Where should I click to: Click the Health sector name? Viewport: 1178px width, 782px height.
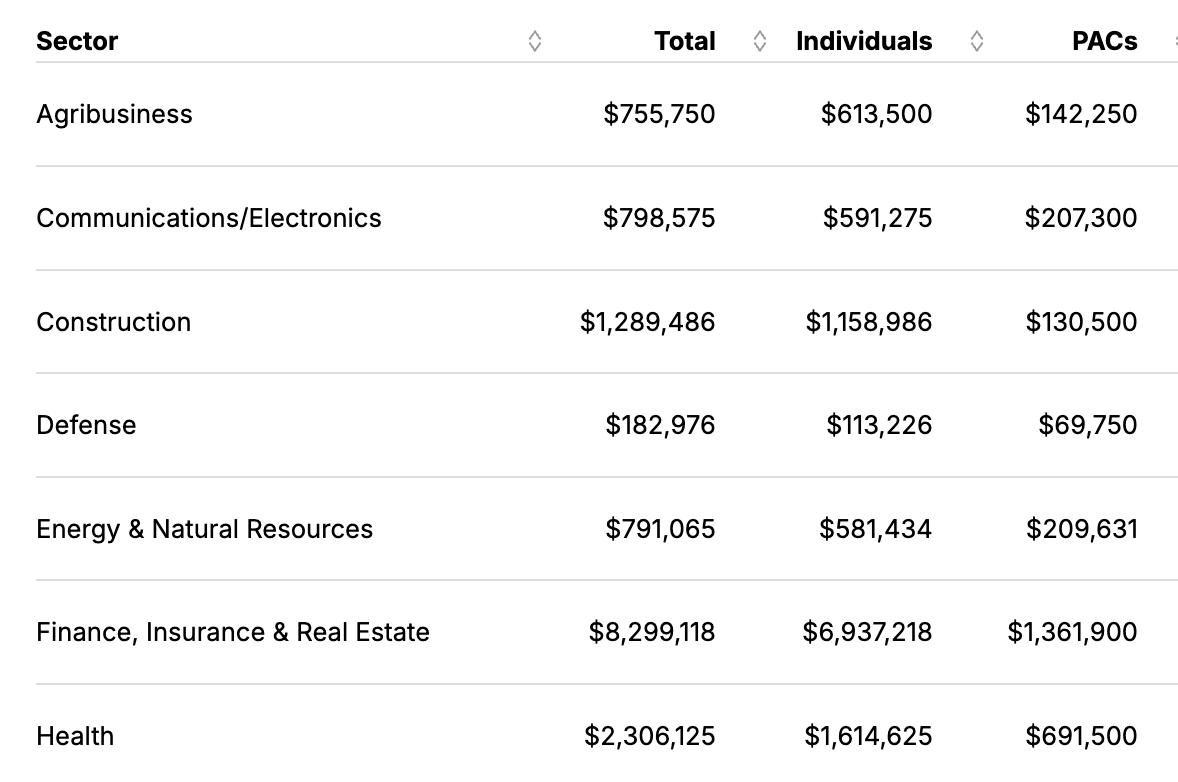click(75, 737)
